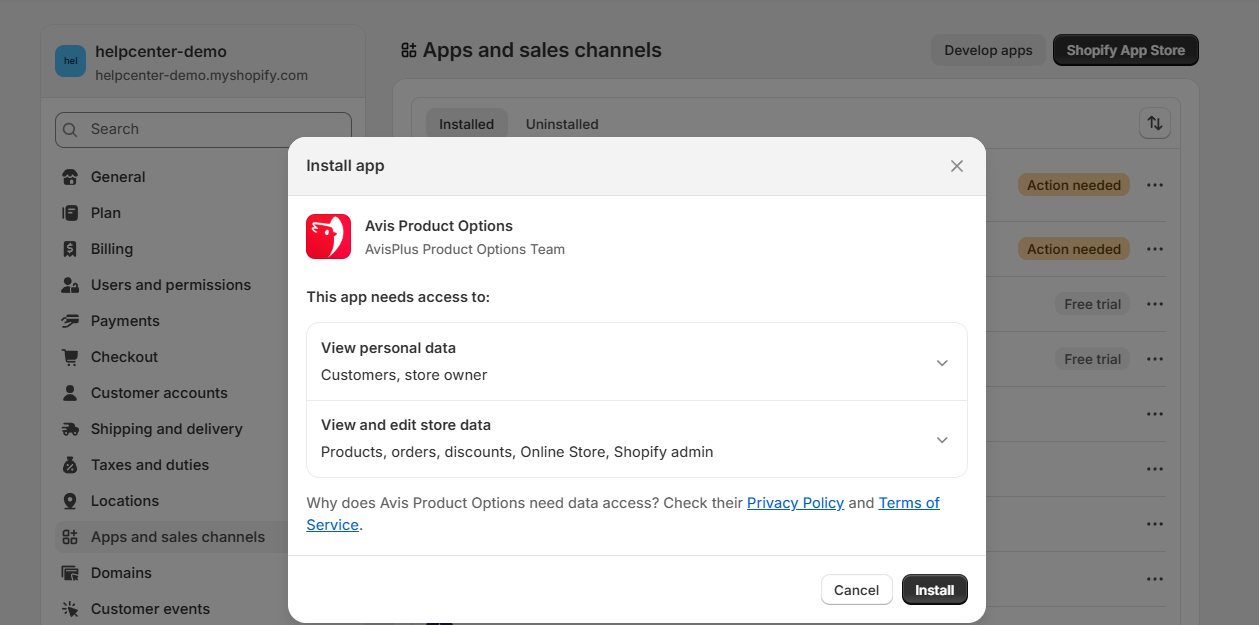This screenshot has width=1259, height=625.
Task: Go to Shipping and delivery settings
Action: (166, 429)
